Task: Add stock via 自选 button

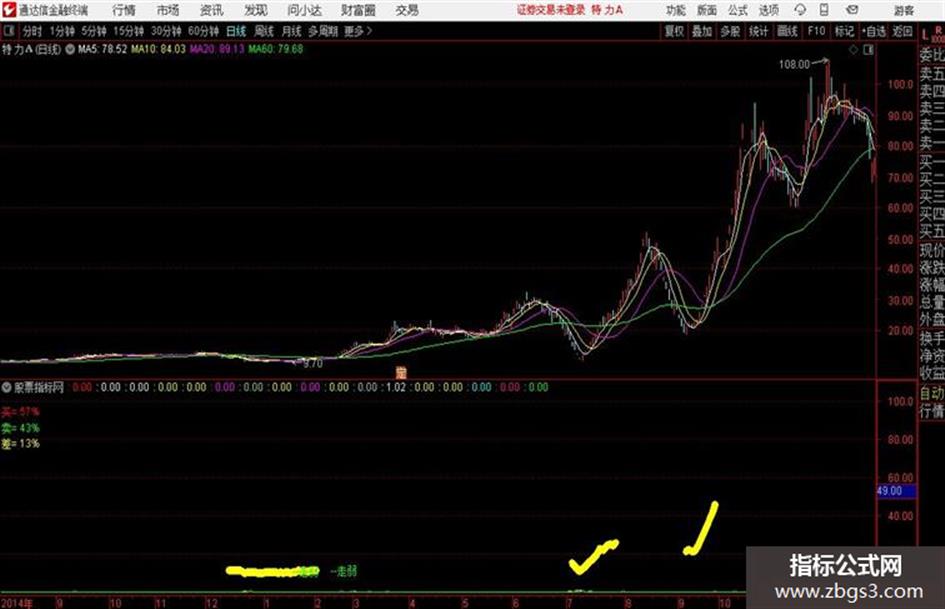Action: [x=874, y=31]
